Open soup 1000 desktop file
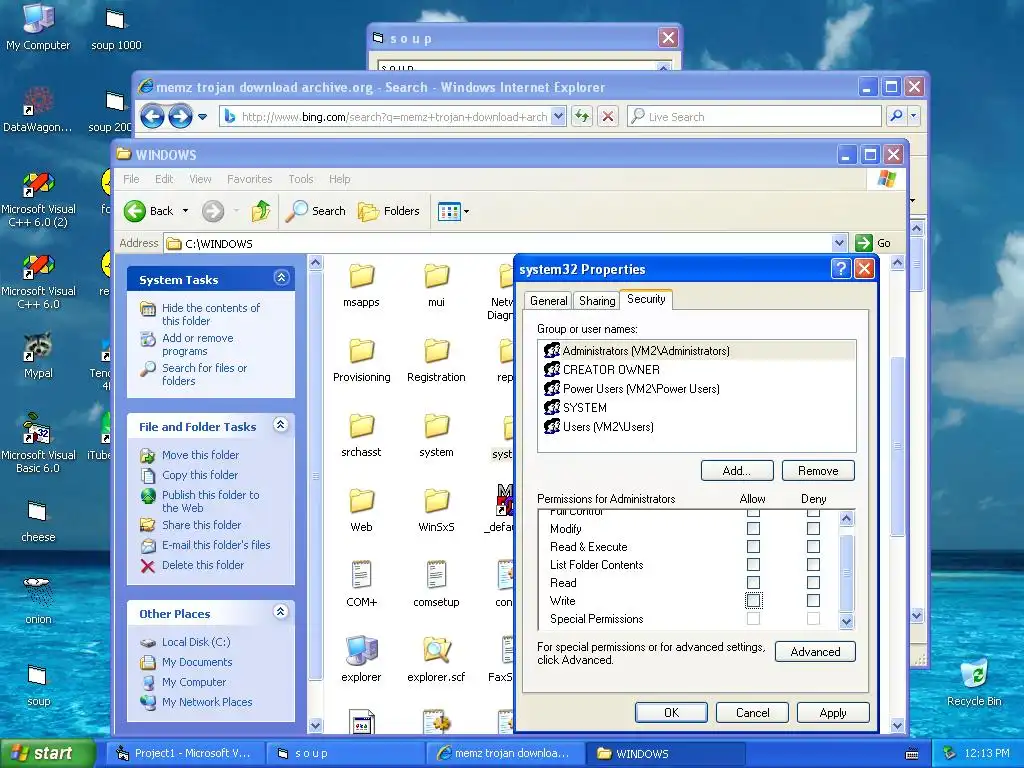 coord(116,28)
